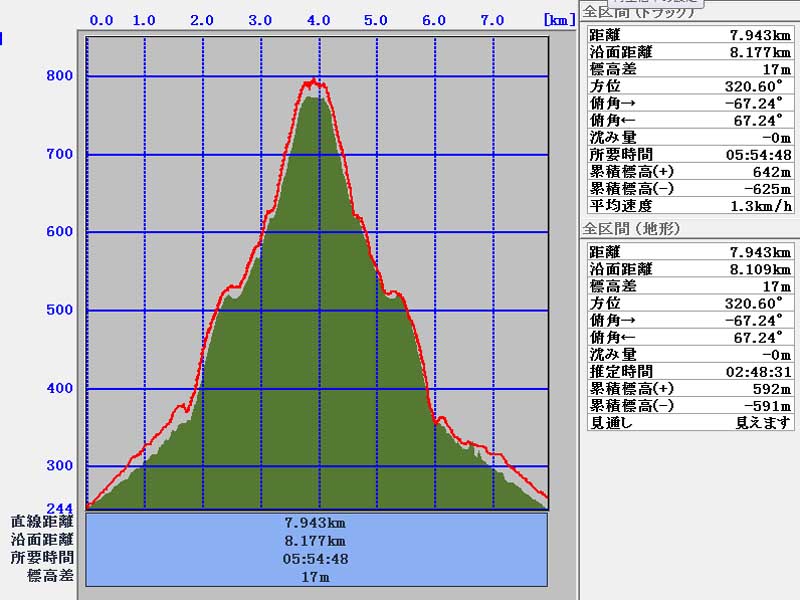The height and width of the screenshot is (600, 800).
Task: Click 17m in the blue summary panel
Action: click(316, 577)
